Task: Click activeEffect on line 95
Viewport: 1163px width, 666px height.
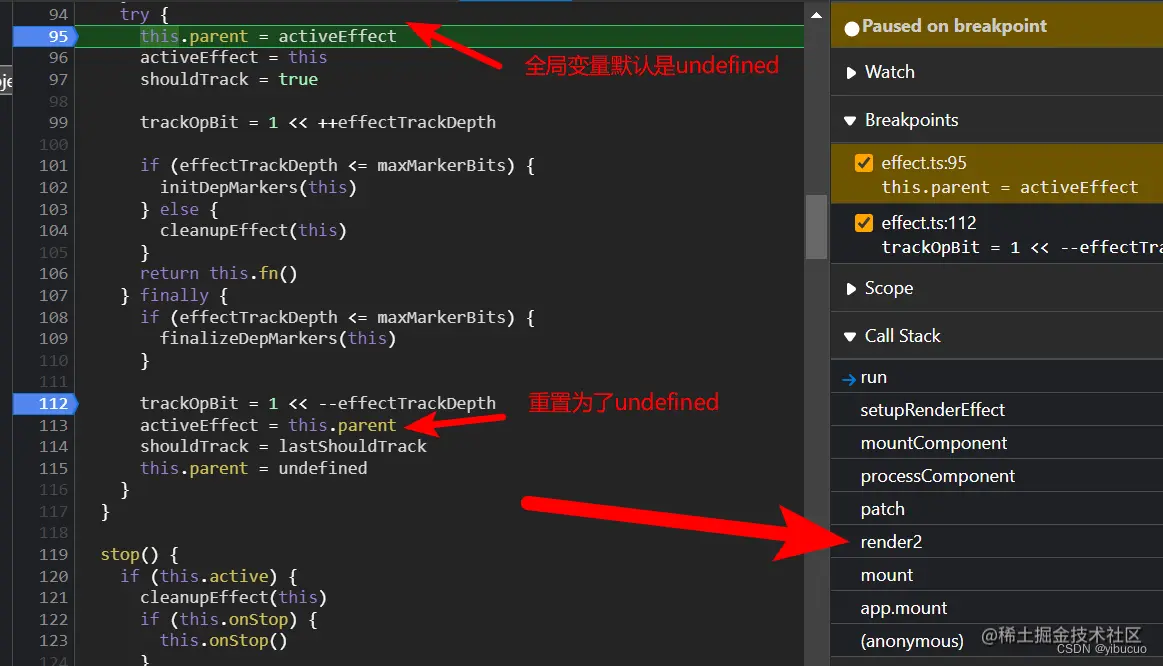Action: click(337, 36)
